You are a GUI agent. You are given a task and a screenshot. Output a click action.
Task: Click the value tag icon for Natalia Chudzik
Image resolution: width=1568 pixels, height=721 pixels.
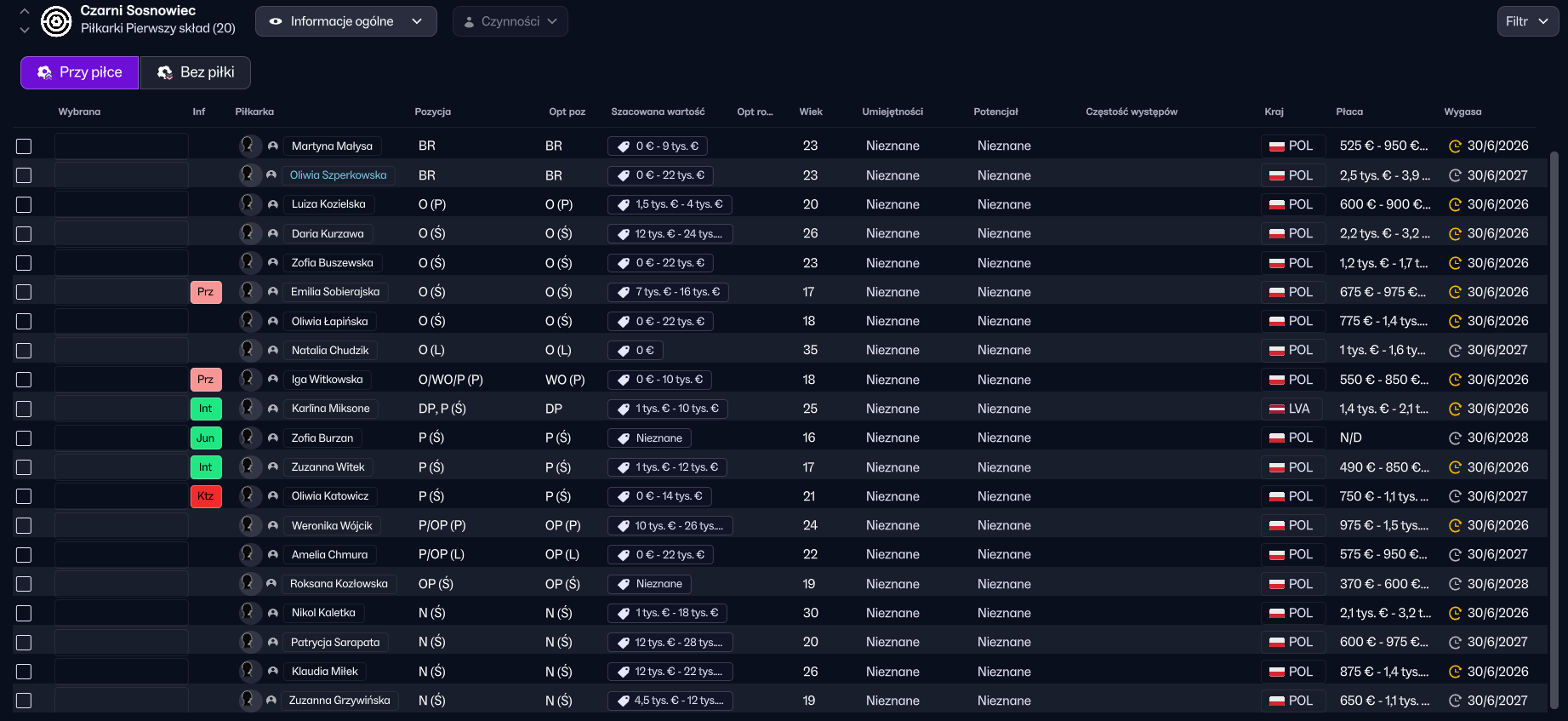(x=624, y=351)
